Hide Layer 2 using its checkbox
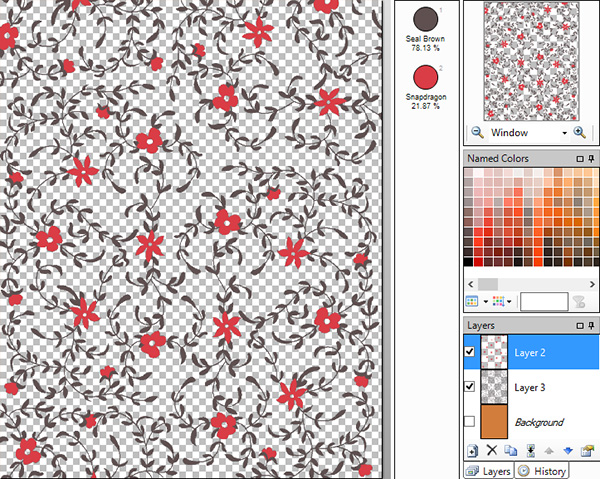The width and height of the screenshot is (600, 479). click(471, 352)
